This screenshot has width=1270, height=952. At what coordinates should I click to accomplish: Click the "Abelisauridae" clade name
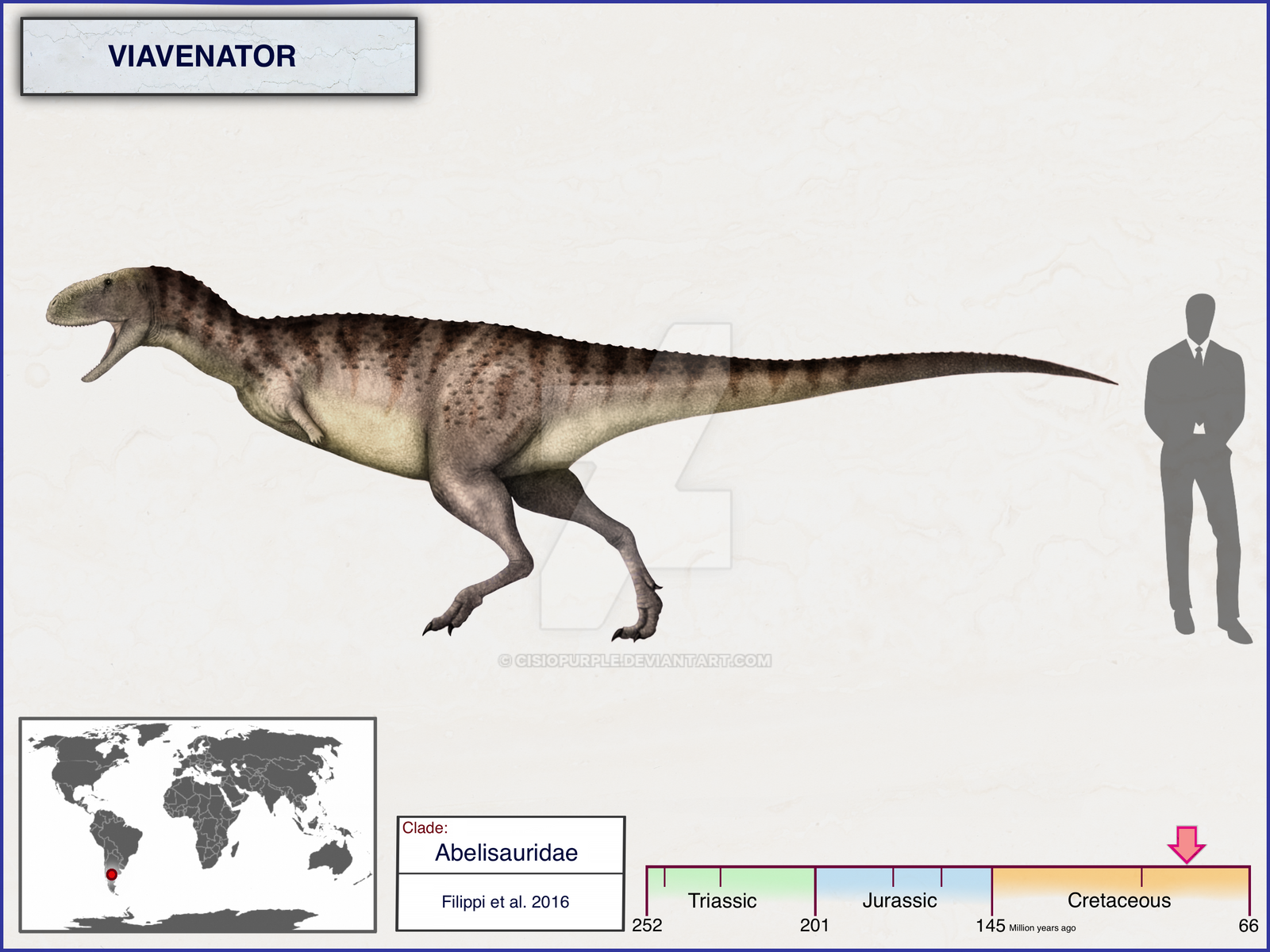point(506,853)
